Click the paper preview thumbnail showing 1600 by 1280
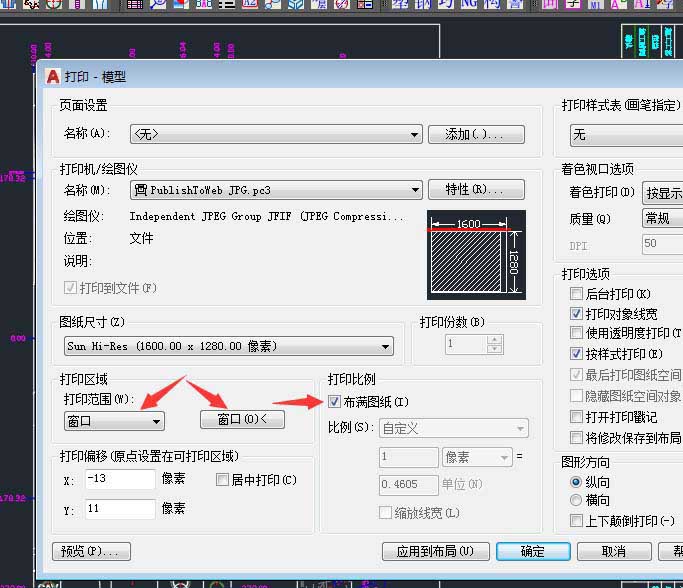 476,255
